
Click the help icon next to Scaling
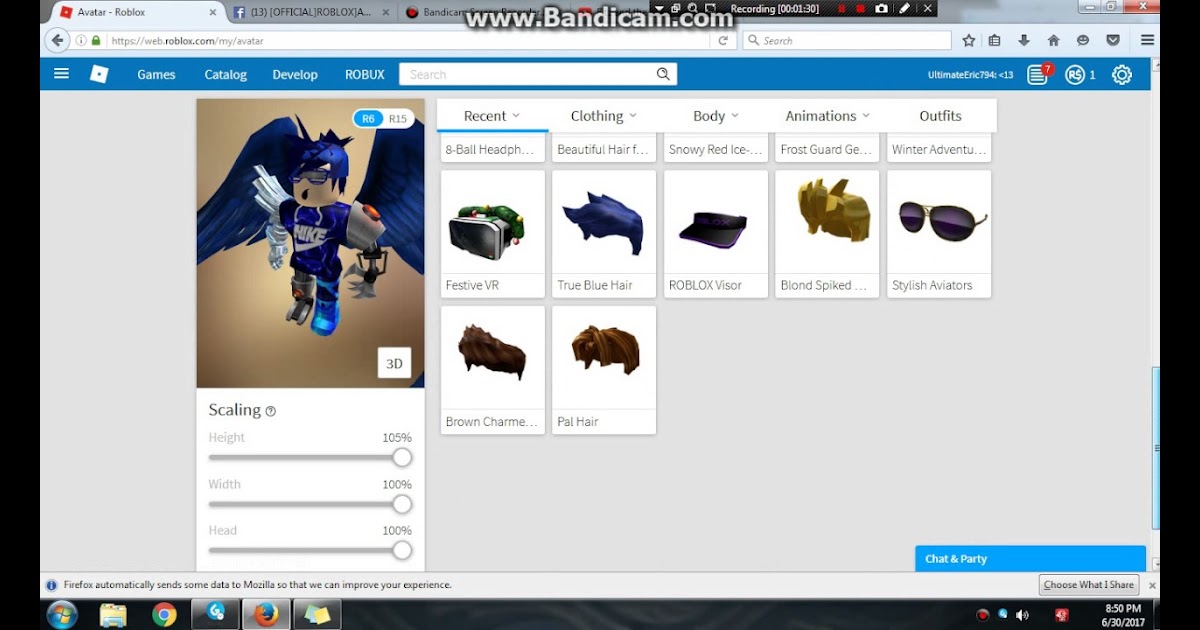[x=271, y=411]
